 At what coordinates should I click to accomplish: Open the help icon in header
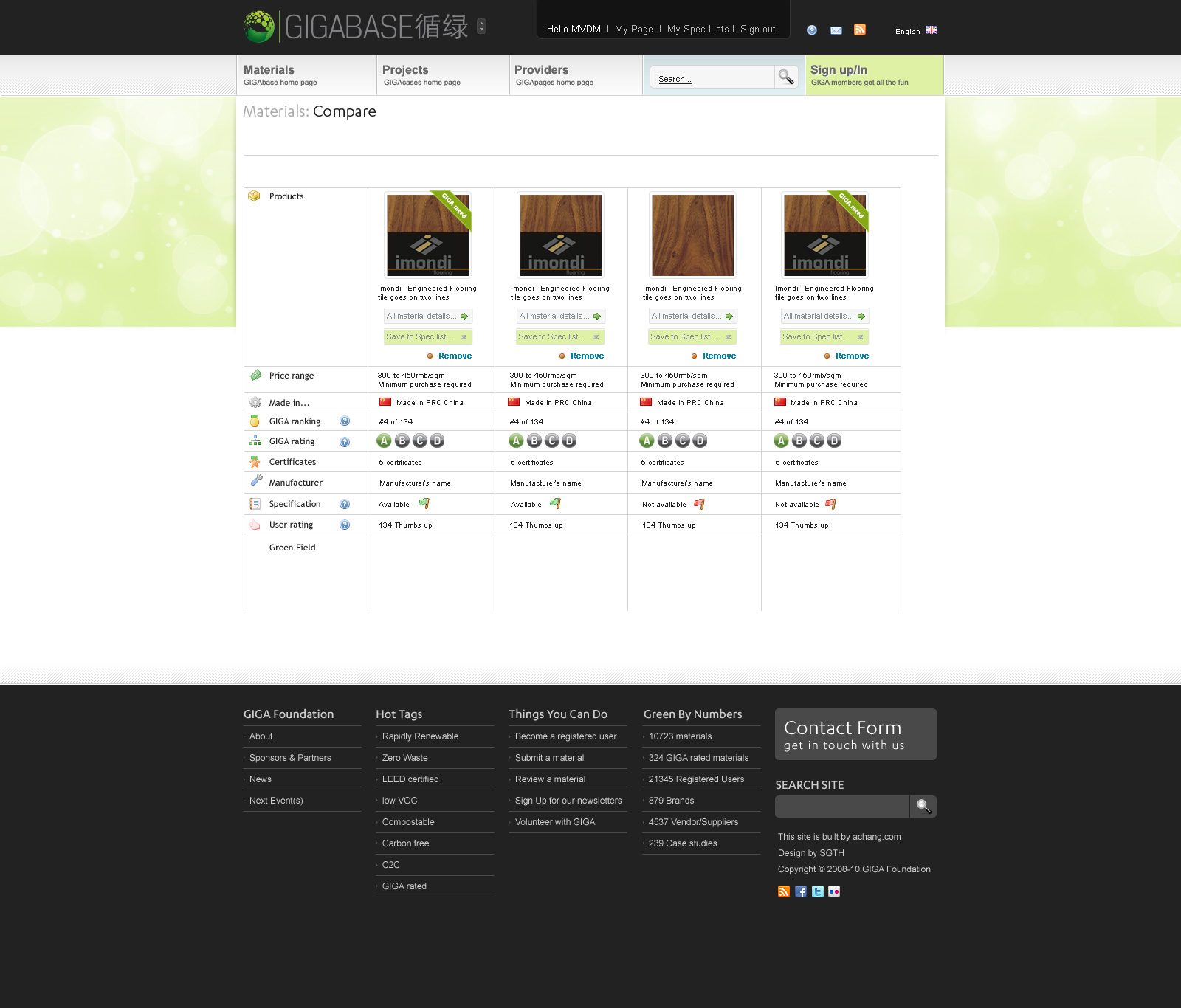click(x=812, y=30)
